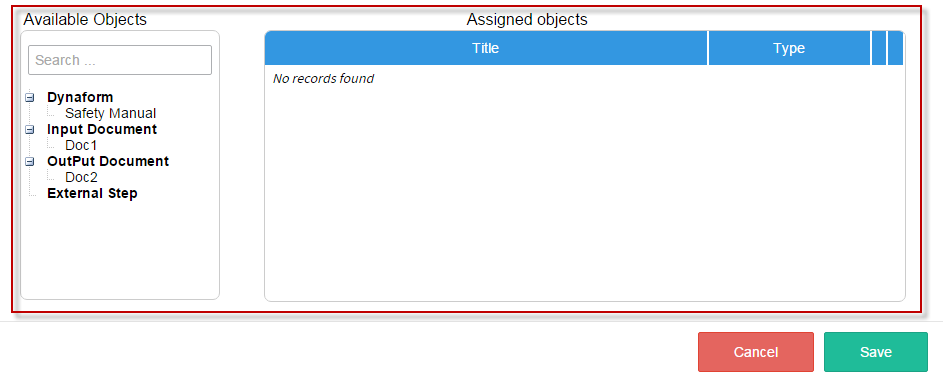The image size is (943, 382).
Task: Collapse the OutPut Document tree node
Action: (x=30, y=161)
